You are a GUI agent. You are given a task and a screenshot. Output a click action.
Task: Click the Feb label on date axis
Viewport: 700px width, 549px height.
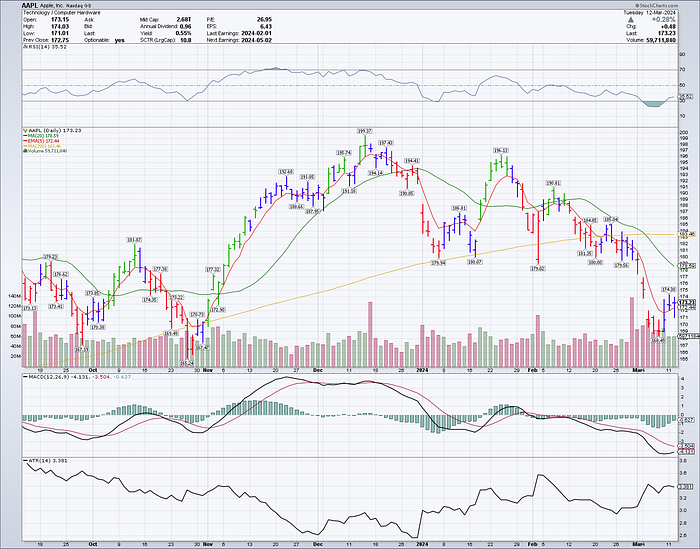coord(532,370)
